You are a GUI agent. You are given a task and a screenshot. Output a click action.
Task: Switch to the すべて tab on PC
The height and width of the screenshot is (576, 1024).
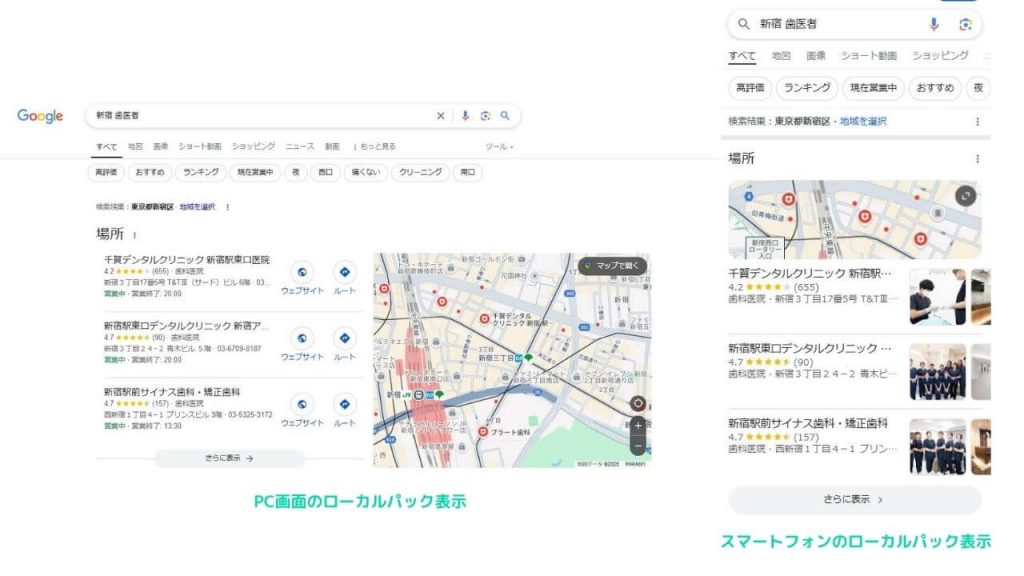pyautogui.click(x=106, y=147)
